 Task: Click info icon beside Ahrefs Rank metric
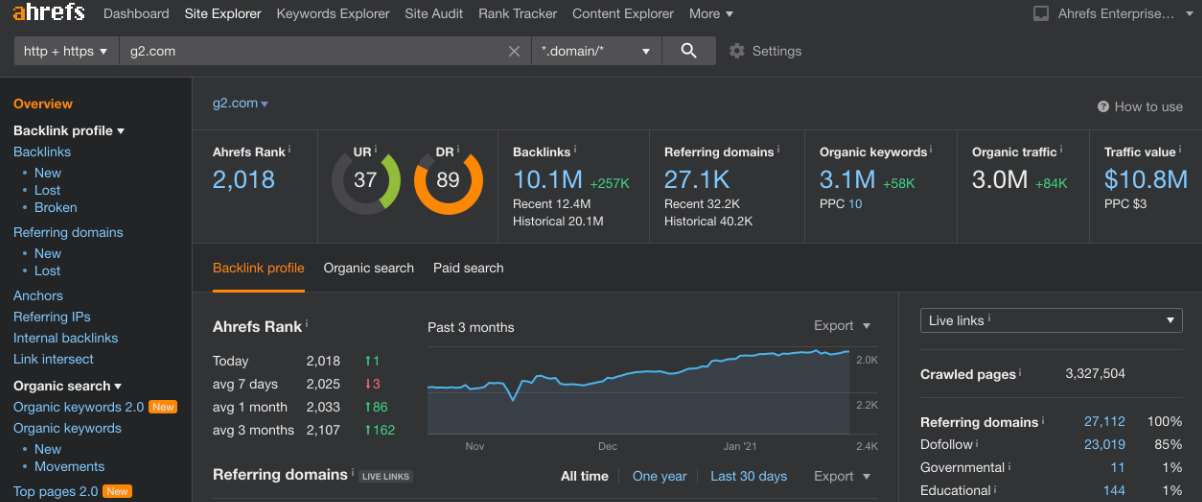(290, 150)
